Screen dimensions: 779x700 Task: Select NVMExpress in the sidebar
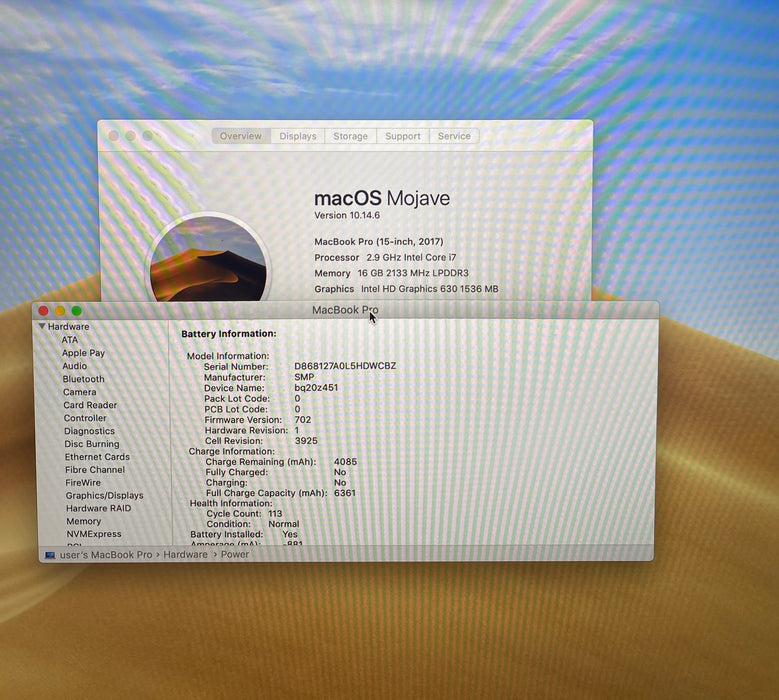[x=94, y=534]
